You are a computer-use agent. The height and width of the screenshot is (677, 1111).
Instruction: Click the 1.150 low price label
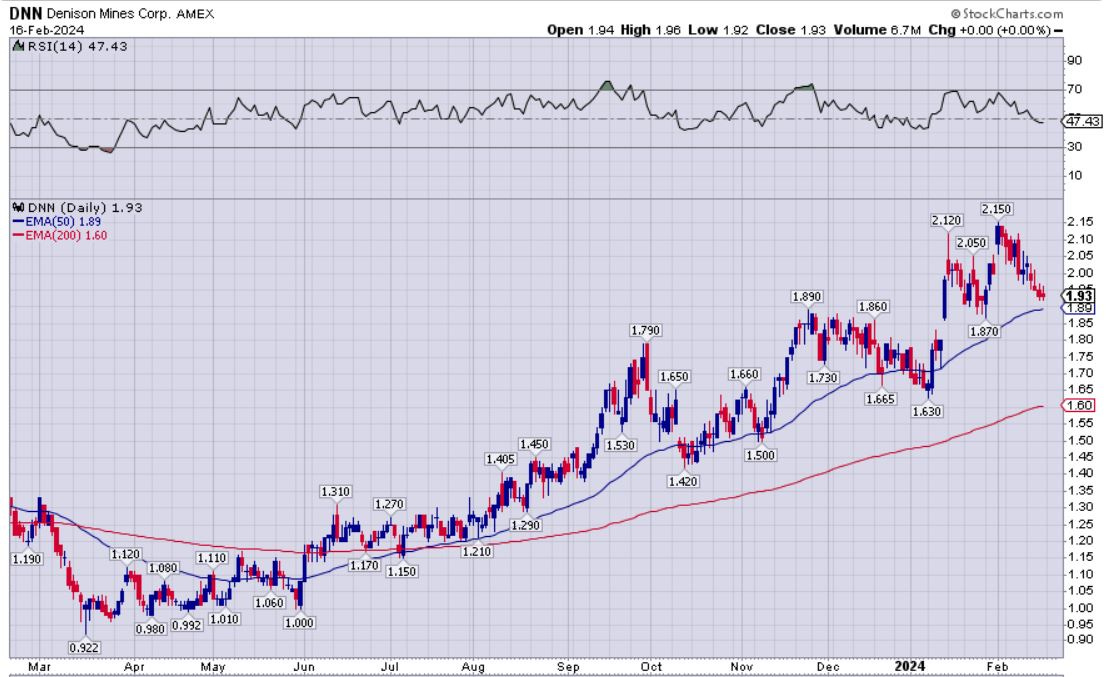[x=402, y=571]
